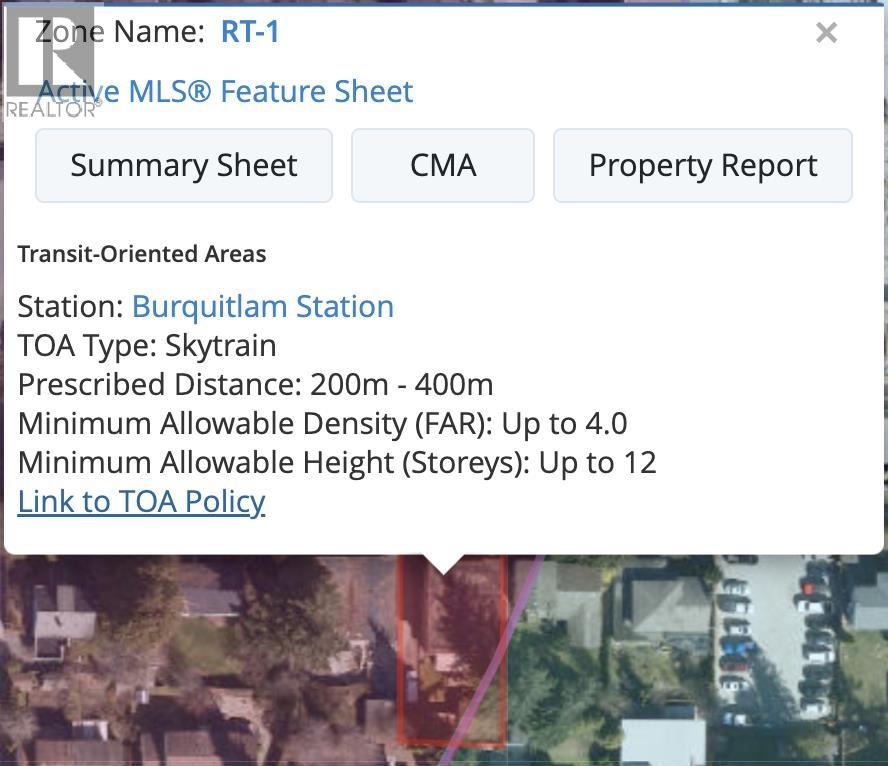This screenshot has height=766, width=888.
Task: Click the Summary Sheet button
Action: point(184,166)
